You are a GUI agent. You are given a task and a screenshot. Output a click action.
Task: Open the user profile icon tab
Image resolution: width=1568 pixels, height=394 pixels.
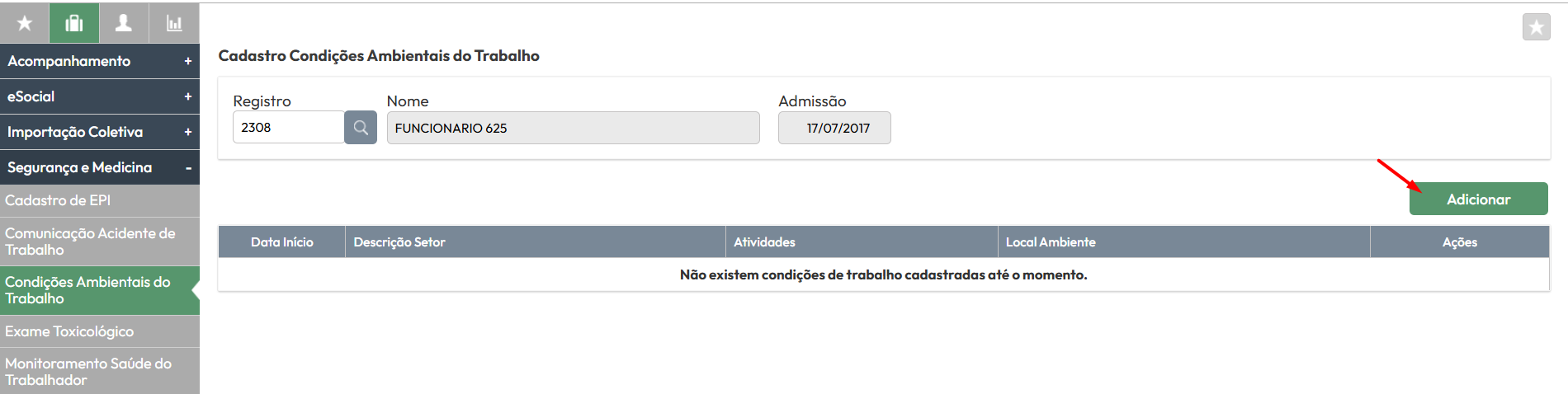coord(124,23)
